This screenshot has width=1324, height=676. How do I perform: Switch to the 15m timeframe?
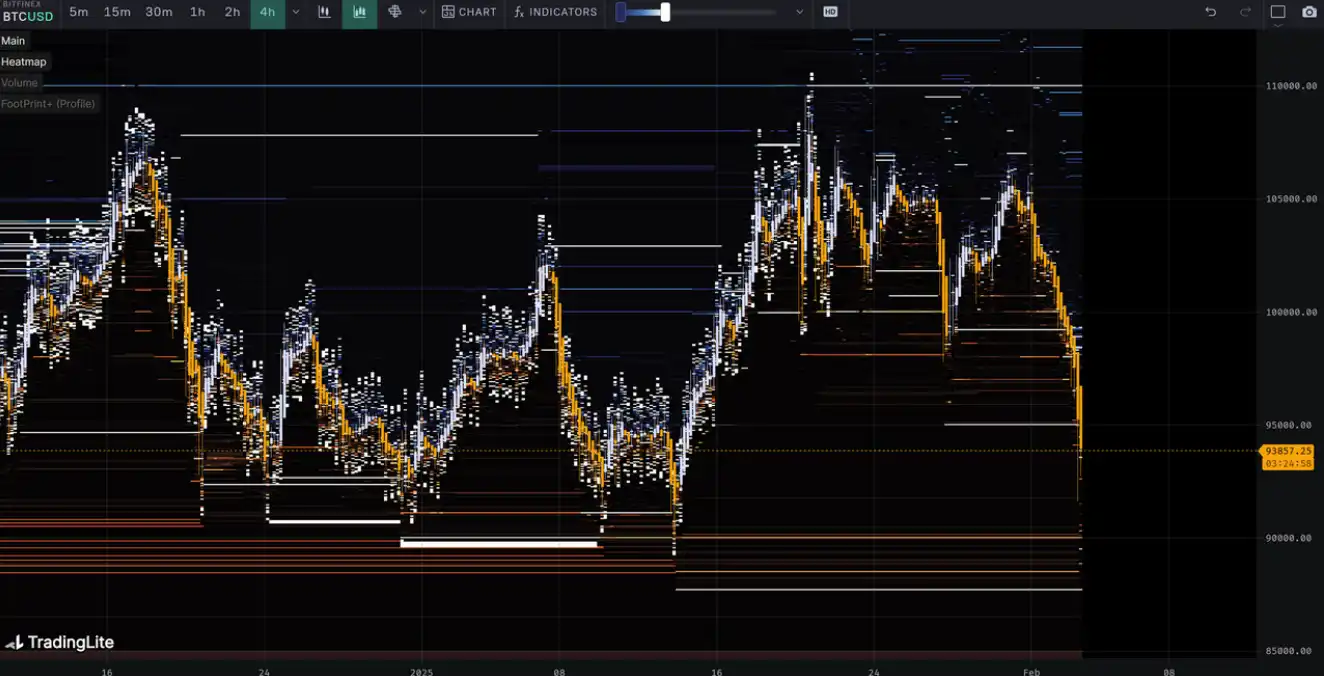click(x=117, y=12)
